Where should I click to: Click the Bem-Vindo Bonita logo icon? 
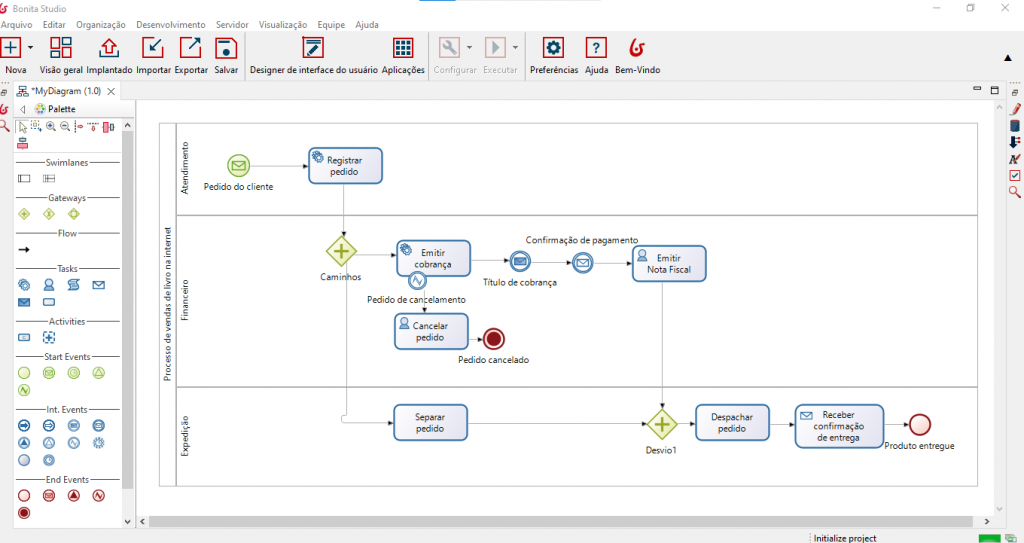pyautogui.click(x=637, y=48)
